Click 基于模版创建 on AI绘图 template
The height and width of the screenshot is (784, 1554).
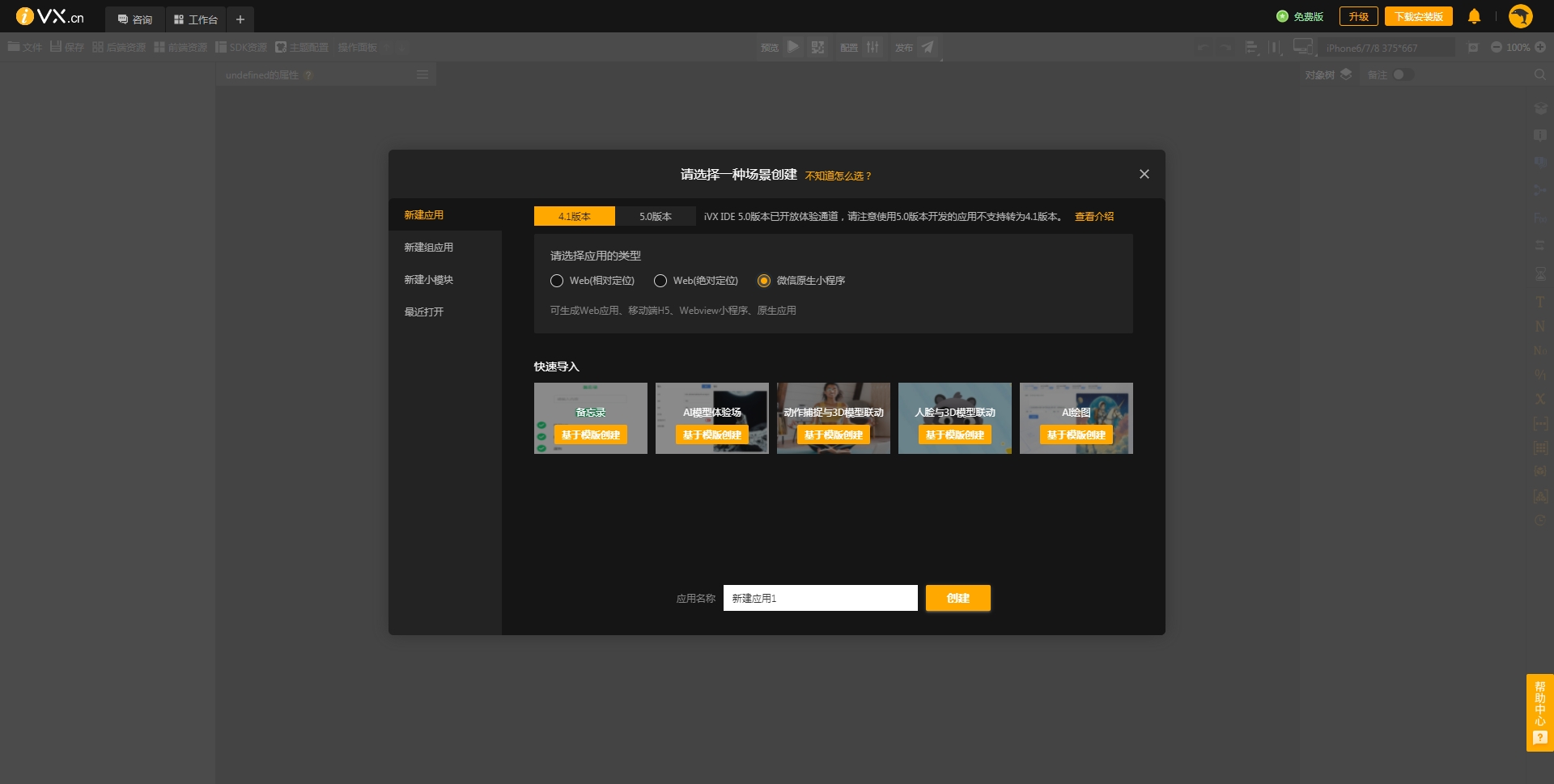click(x=1076, y=435)
